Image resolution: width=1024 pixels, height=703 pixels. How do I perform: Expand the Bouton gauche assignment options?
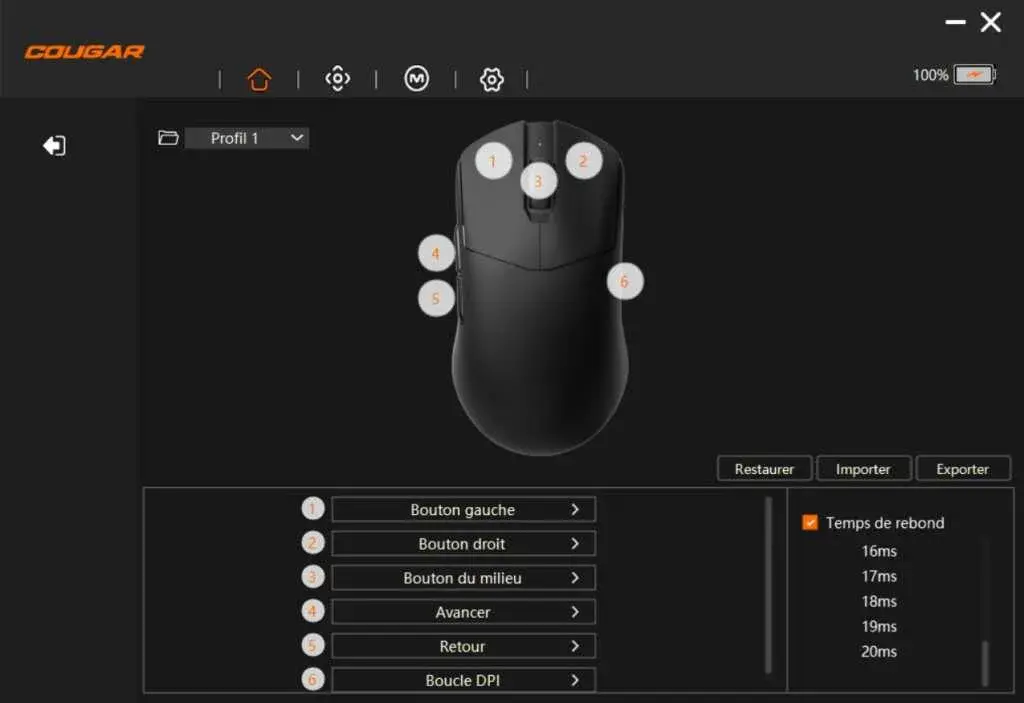point(463,509)
